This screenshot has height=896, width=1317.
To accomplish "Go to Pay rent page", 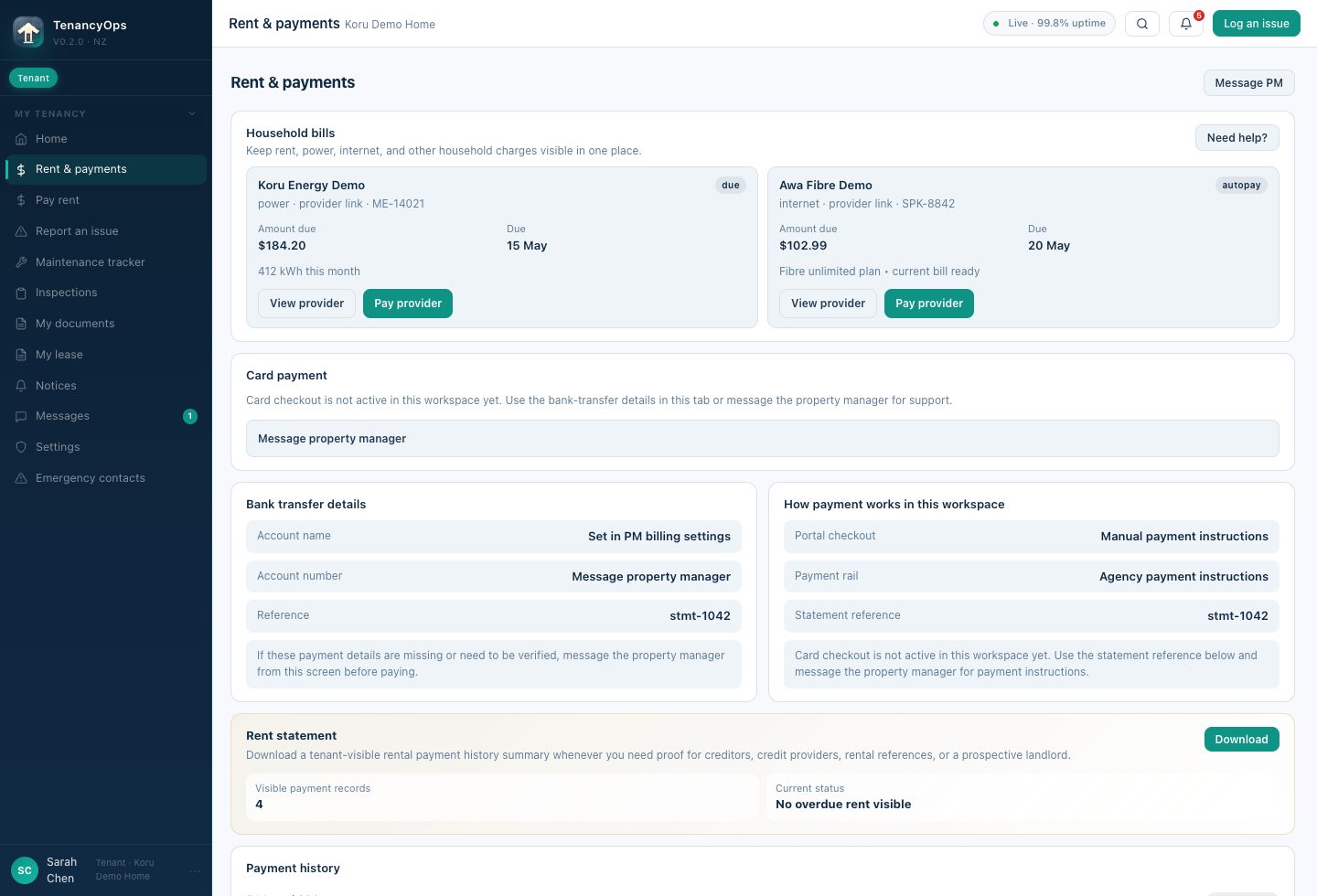I will point(106,200).
